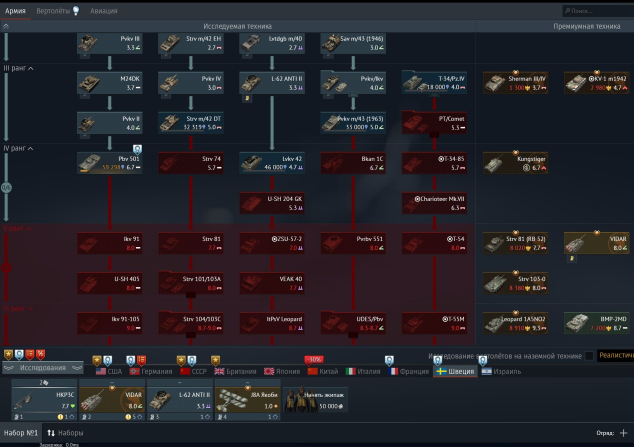Toggle the flights on ground vehicles checkbox
Viewport: 634px width, 447px height.
tap(590, 356)
